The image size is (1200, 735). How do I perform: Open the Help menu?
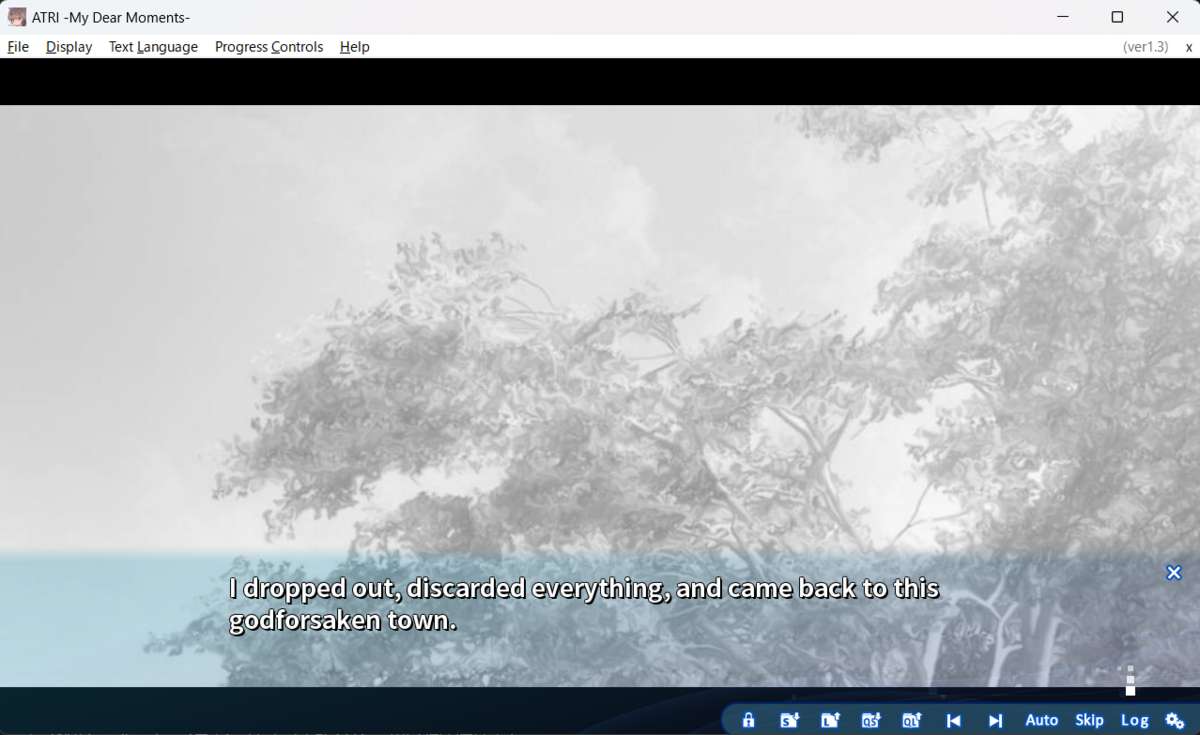point(354,47)
